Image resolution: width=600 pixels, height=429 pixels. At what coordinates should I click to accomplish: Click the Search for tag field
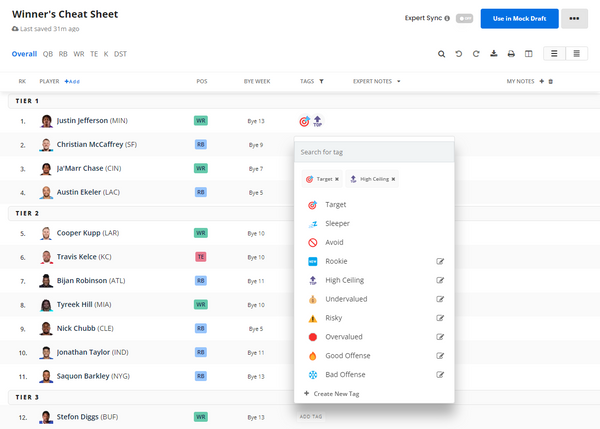pos(374,151)
